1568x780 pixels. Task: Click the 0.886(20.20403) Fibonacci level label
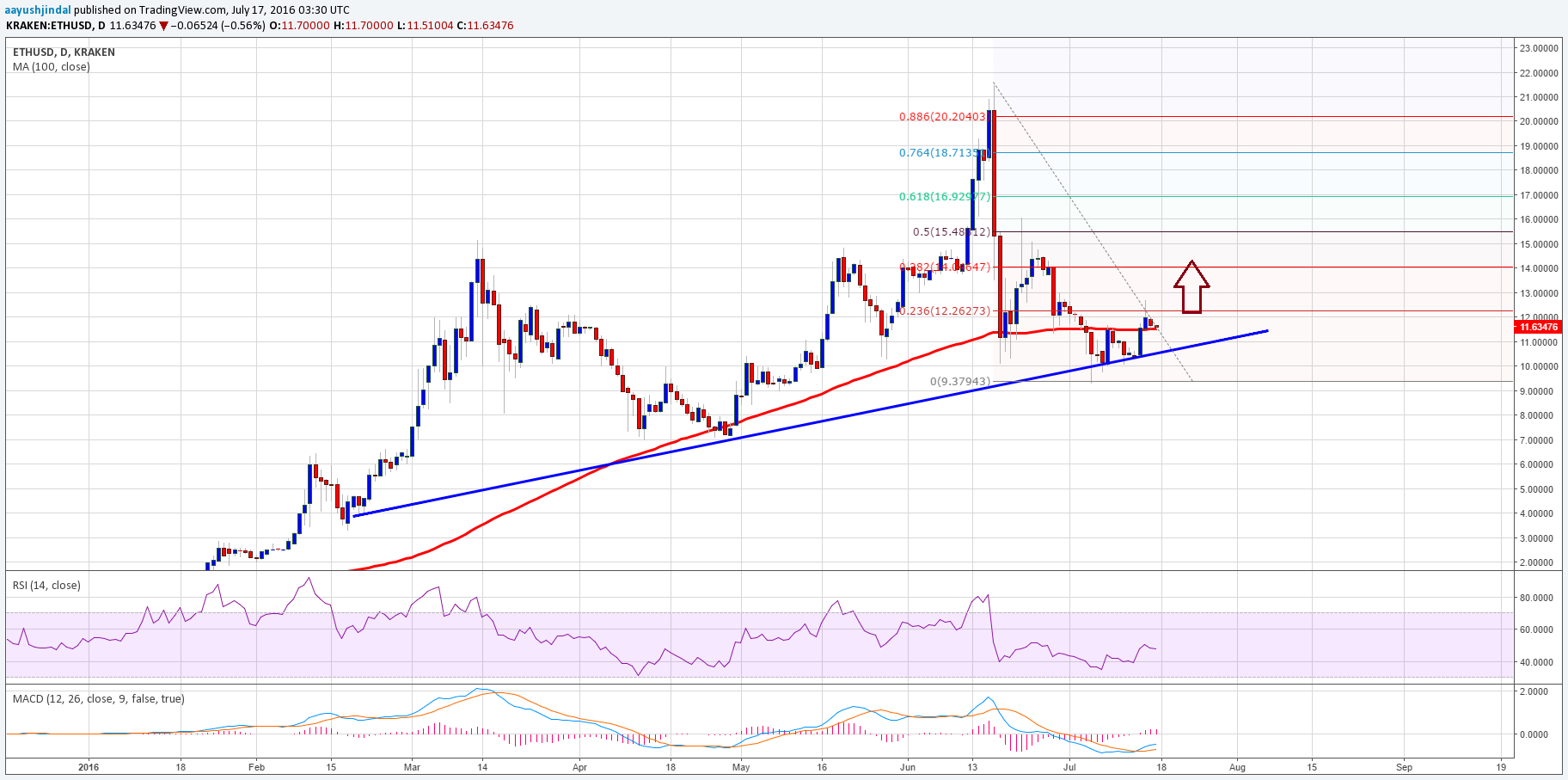tap(942, 117)
